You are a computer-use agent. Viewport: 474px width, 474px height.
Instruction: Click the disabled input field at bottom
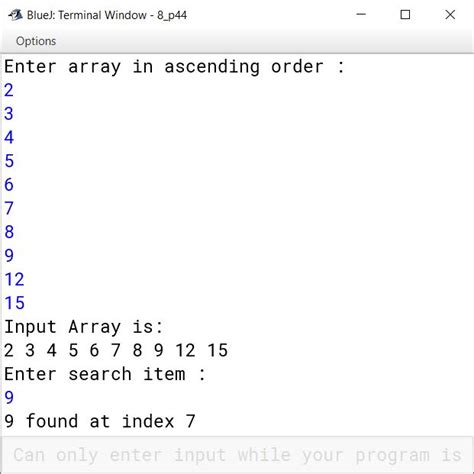pos(238,455)
